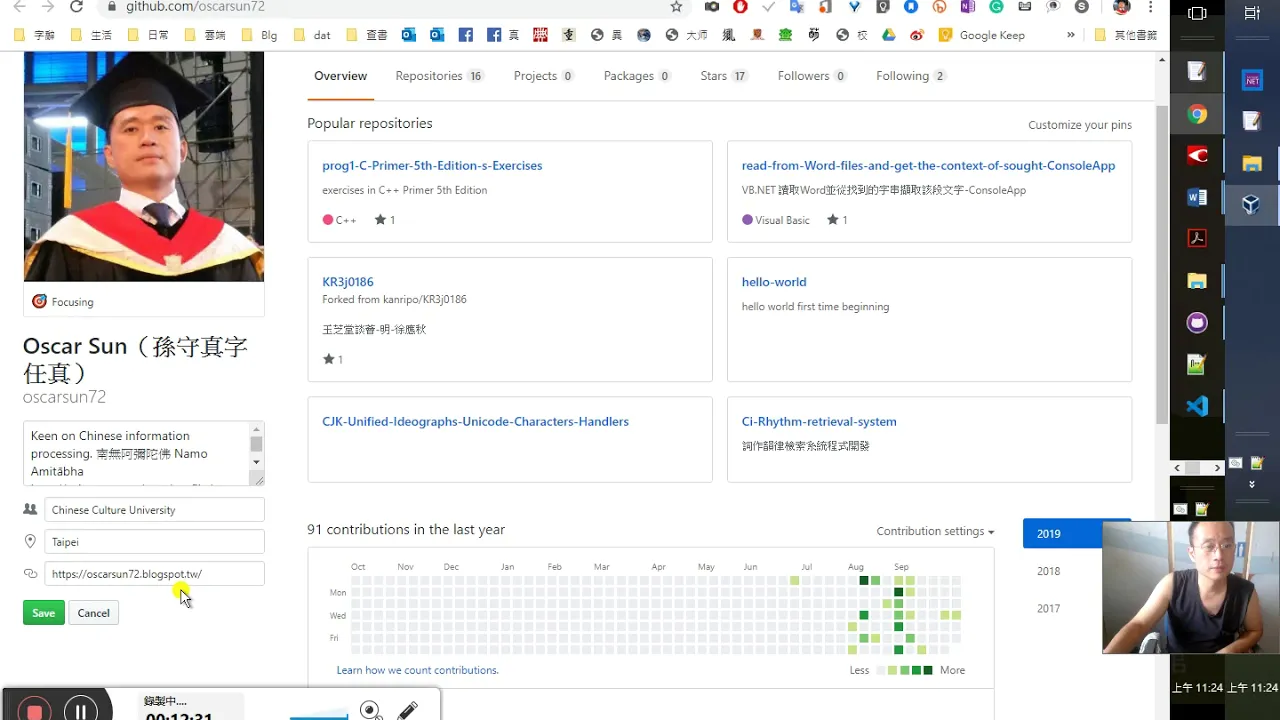Click the pink C++ language color dot
This screenshot has width=1280, height=720.
[328, 220]
